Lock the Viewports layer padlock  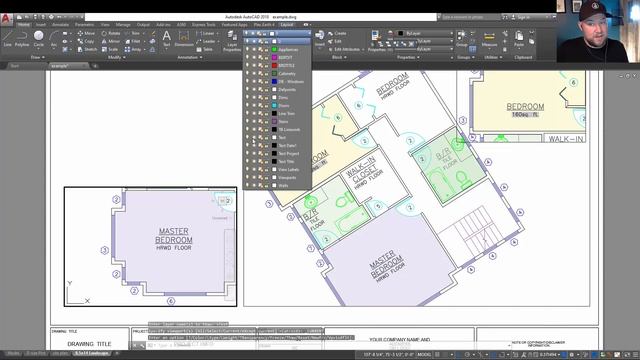click(x=266, y=178)
